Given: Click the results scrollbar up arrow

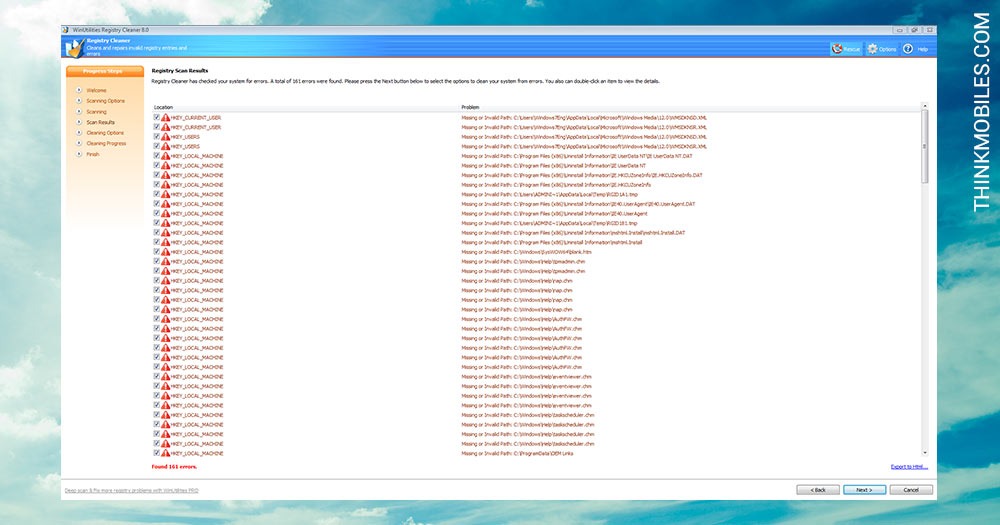Looking at the screenshot, I should click(925, 106).
